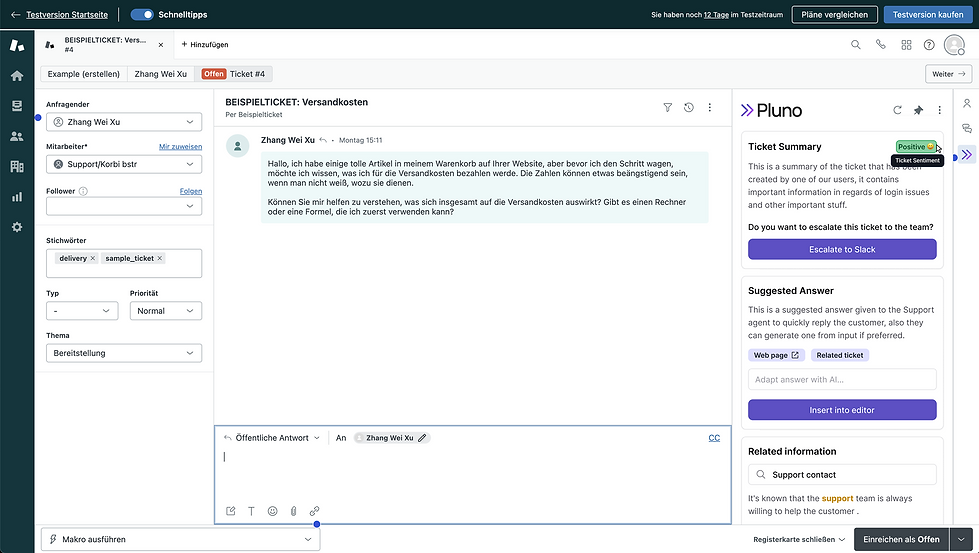Click the Weiter button
The width and height of the screenshot is (979, 553).
tap(948, 74)
